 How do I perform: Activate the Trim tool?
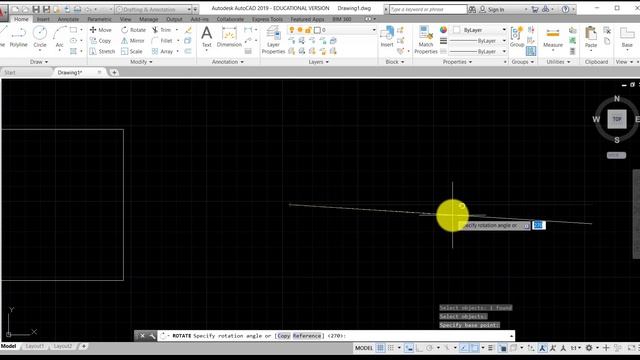point(162,30)
